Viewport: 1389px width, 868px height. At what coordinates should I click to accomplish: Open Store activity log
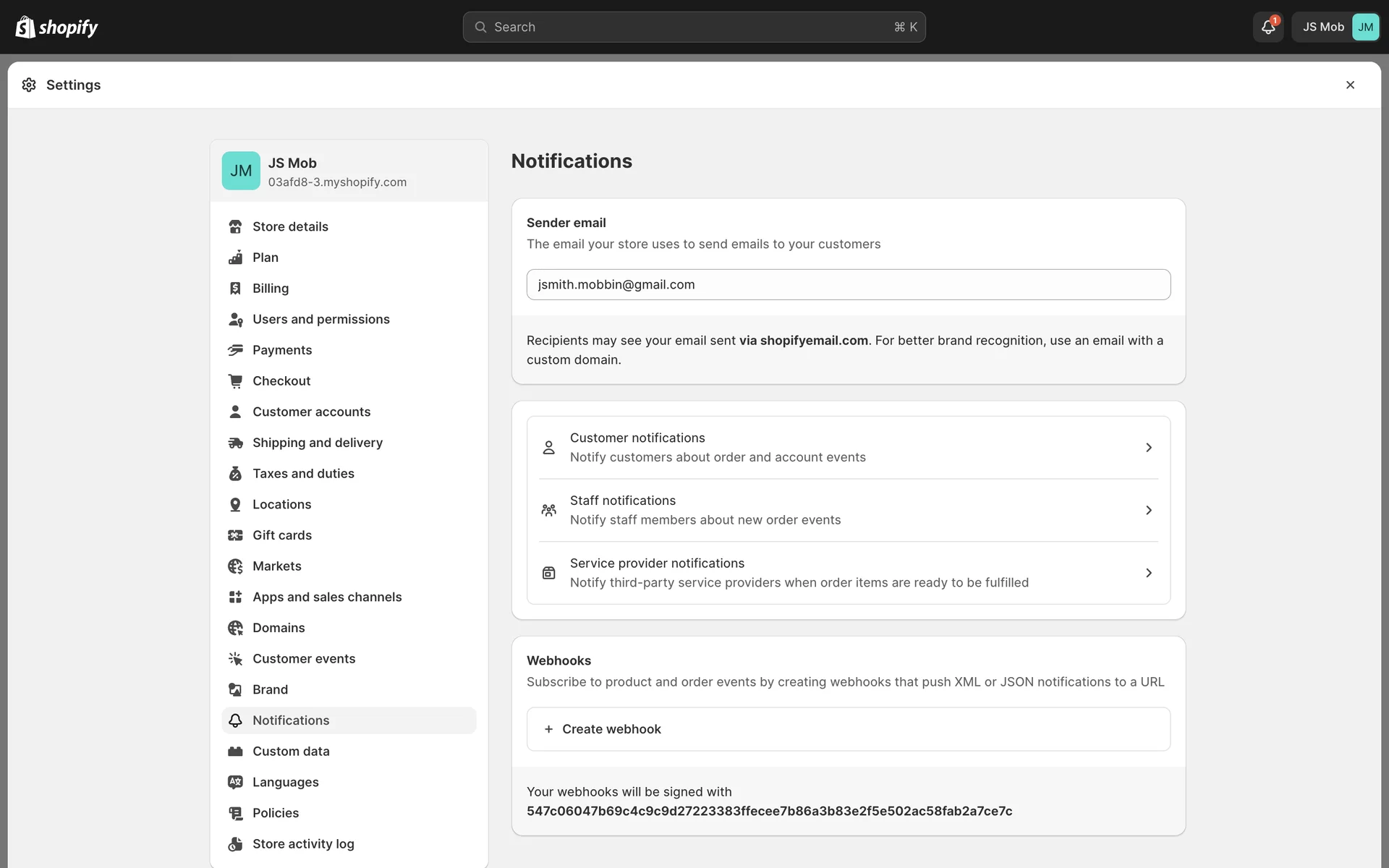point(303,844)
